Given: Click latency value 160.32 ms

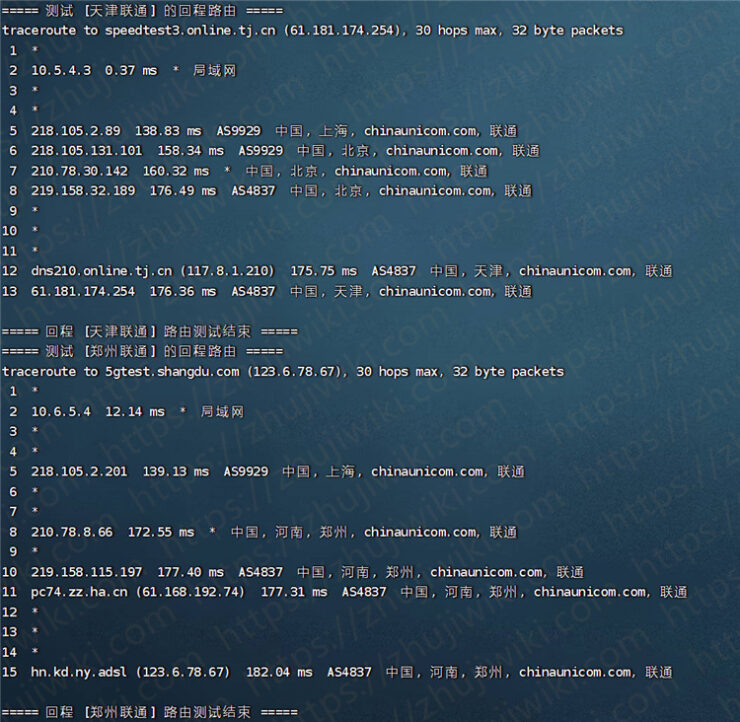Looking at the screenshot, I should [x=176, y=171].
